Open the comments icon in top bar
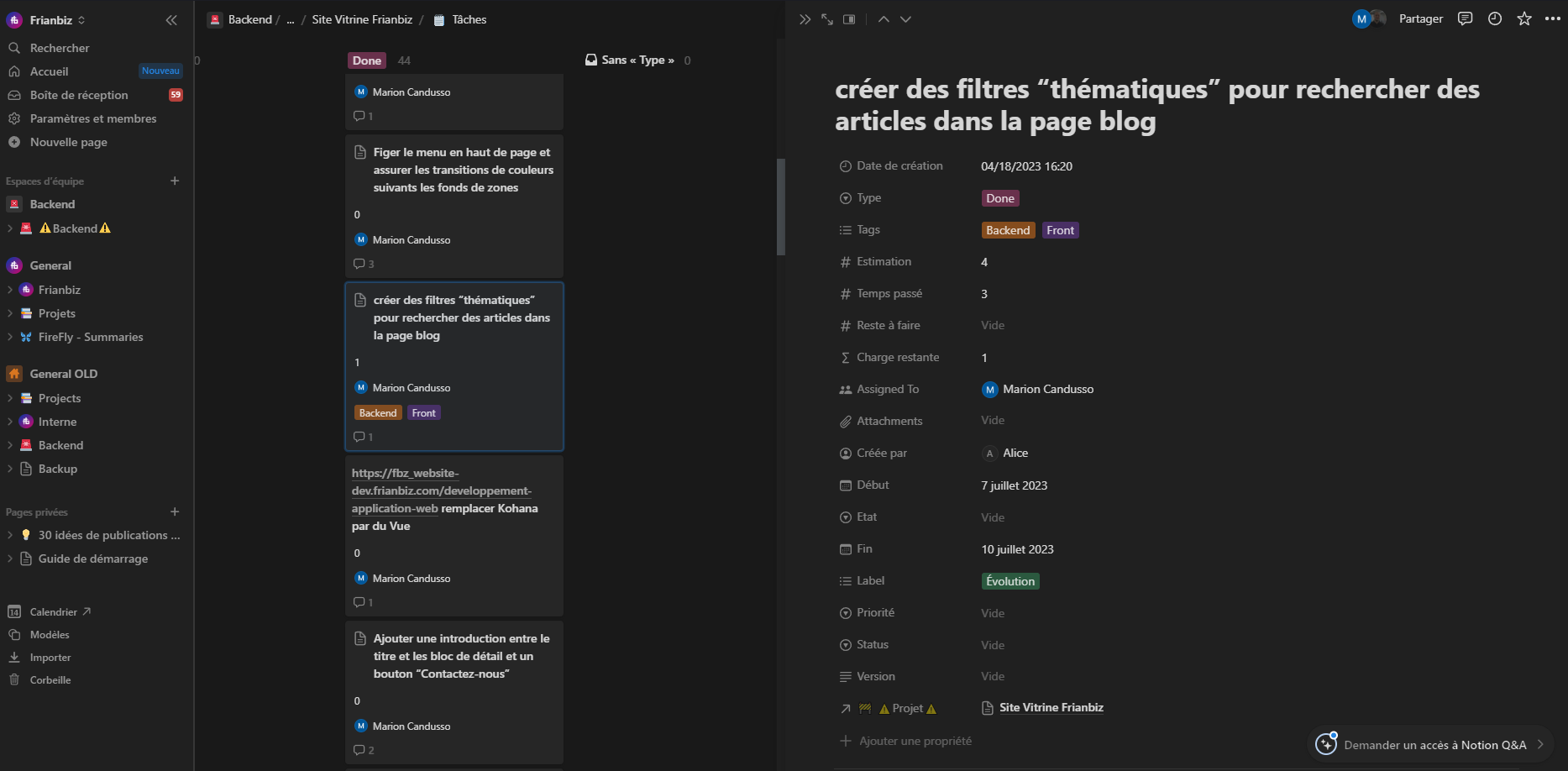The width and height of the screenshot is (1568, 771). [1465, 18]
